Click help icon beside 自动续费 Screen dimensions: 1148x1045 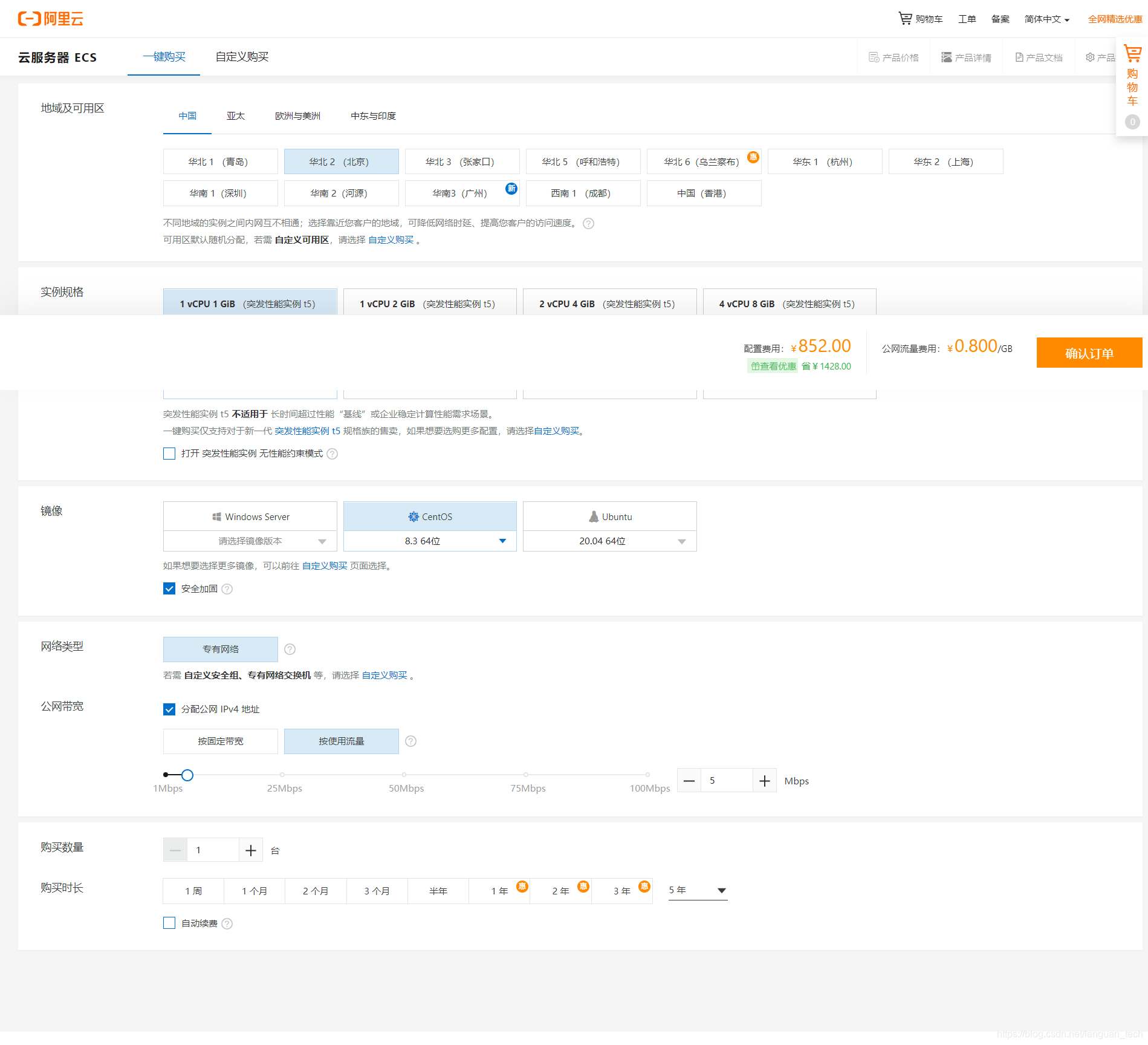227,923
